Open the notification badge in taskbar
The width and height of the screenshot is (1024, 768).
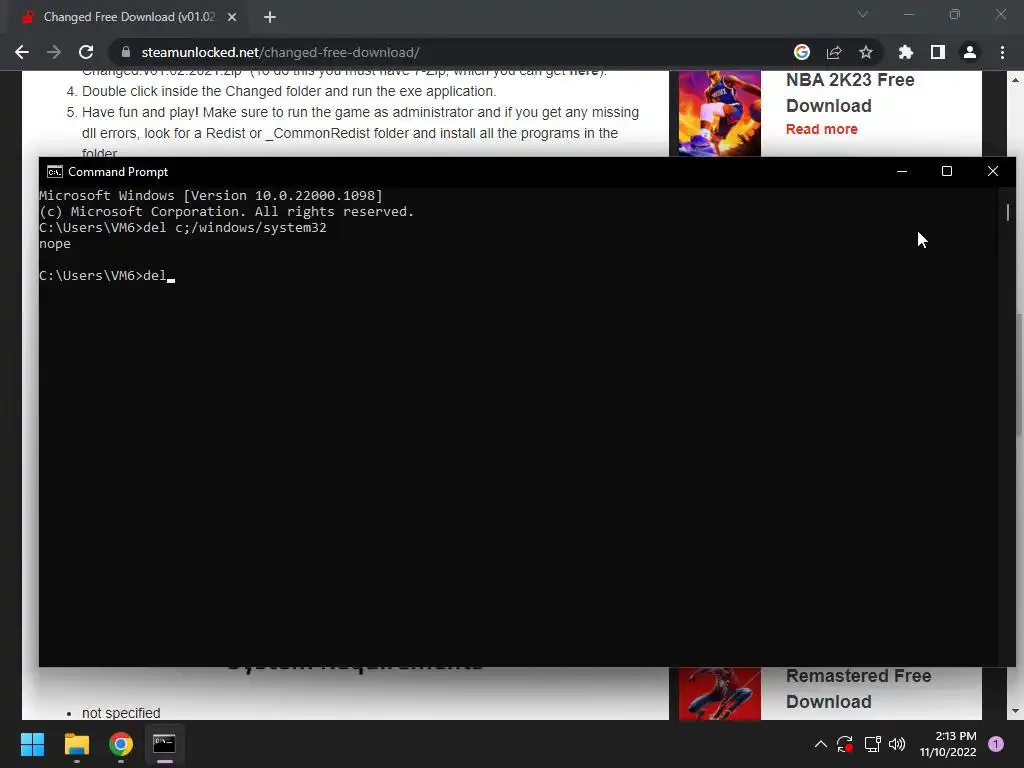[996, 744]
